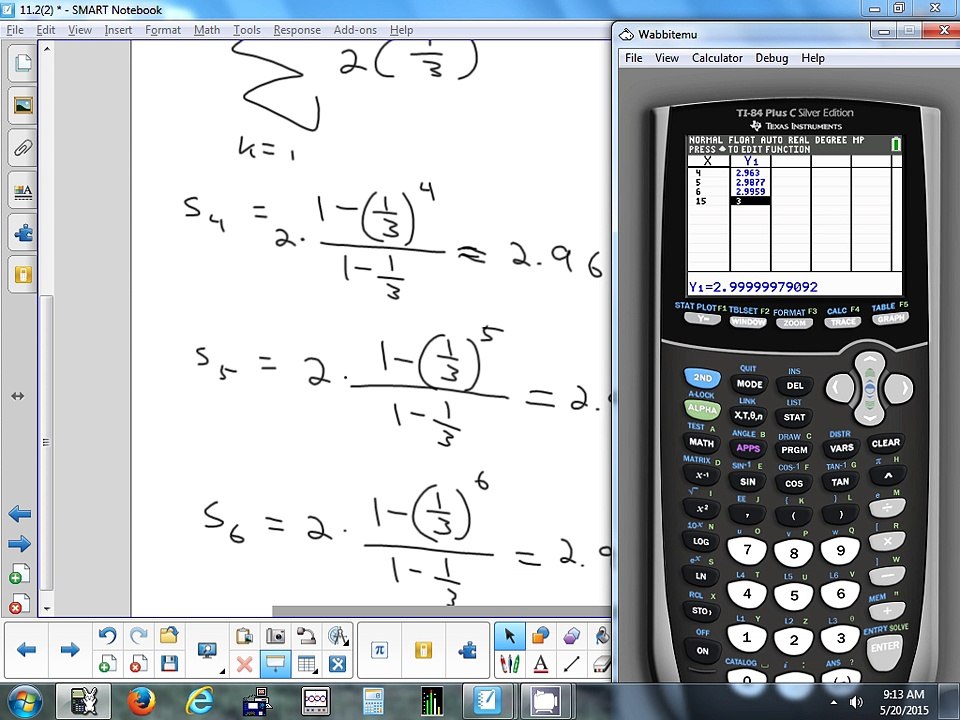Select the Eraser tool
The height and width of the screenshot is (720, 960).
coord(602,664)
